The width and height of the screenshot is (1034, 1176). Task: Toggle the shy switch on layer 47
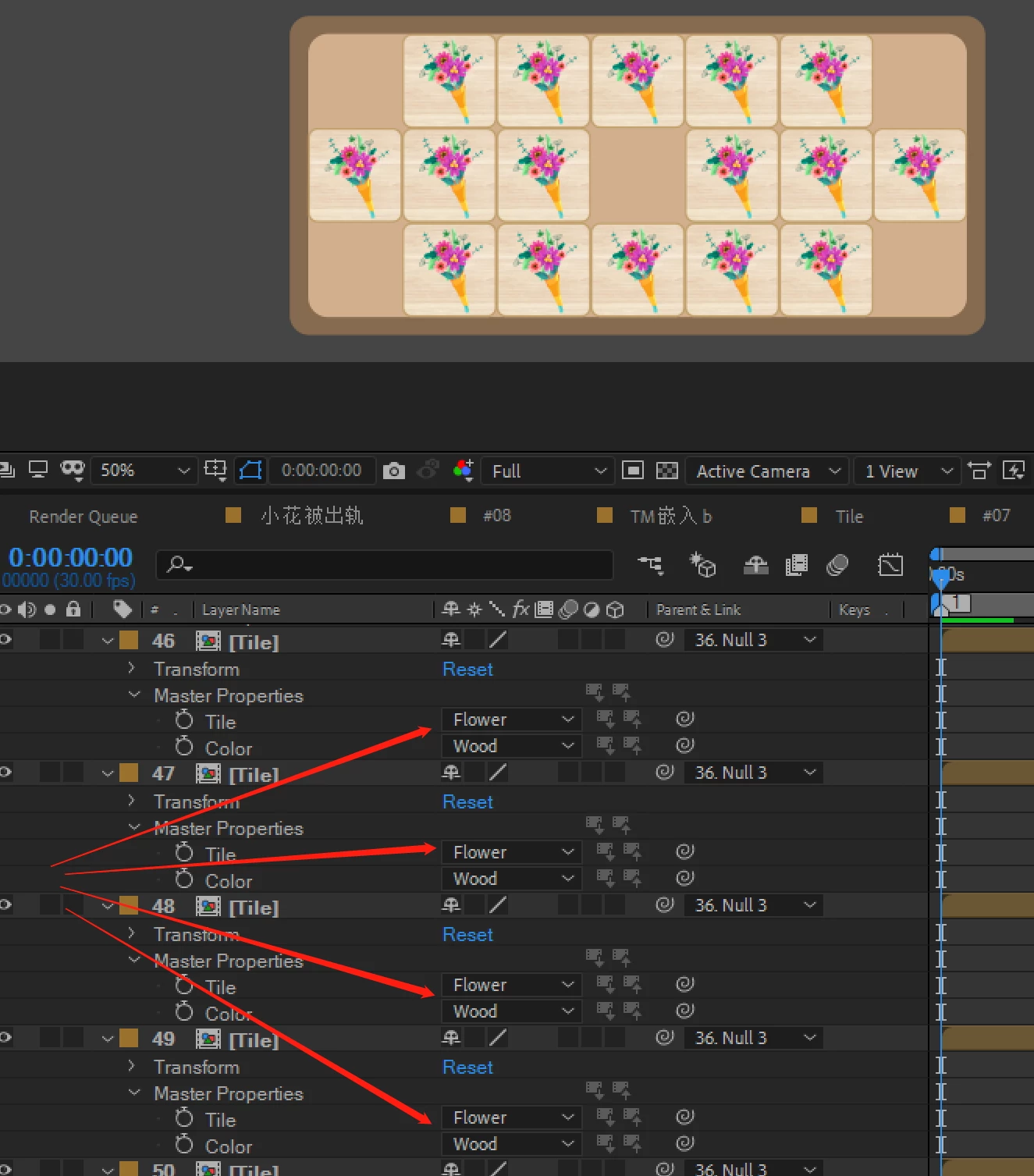[451, 773]
